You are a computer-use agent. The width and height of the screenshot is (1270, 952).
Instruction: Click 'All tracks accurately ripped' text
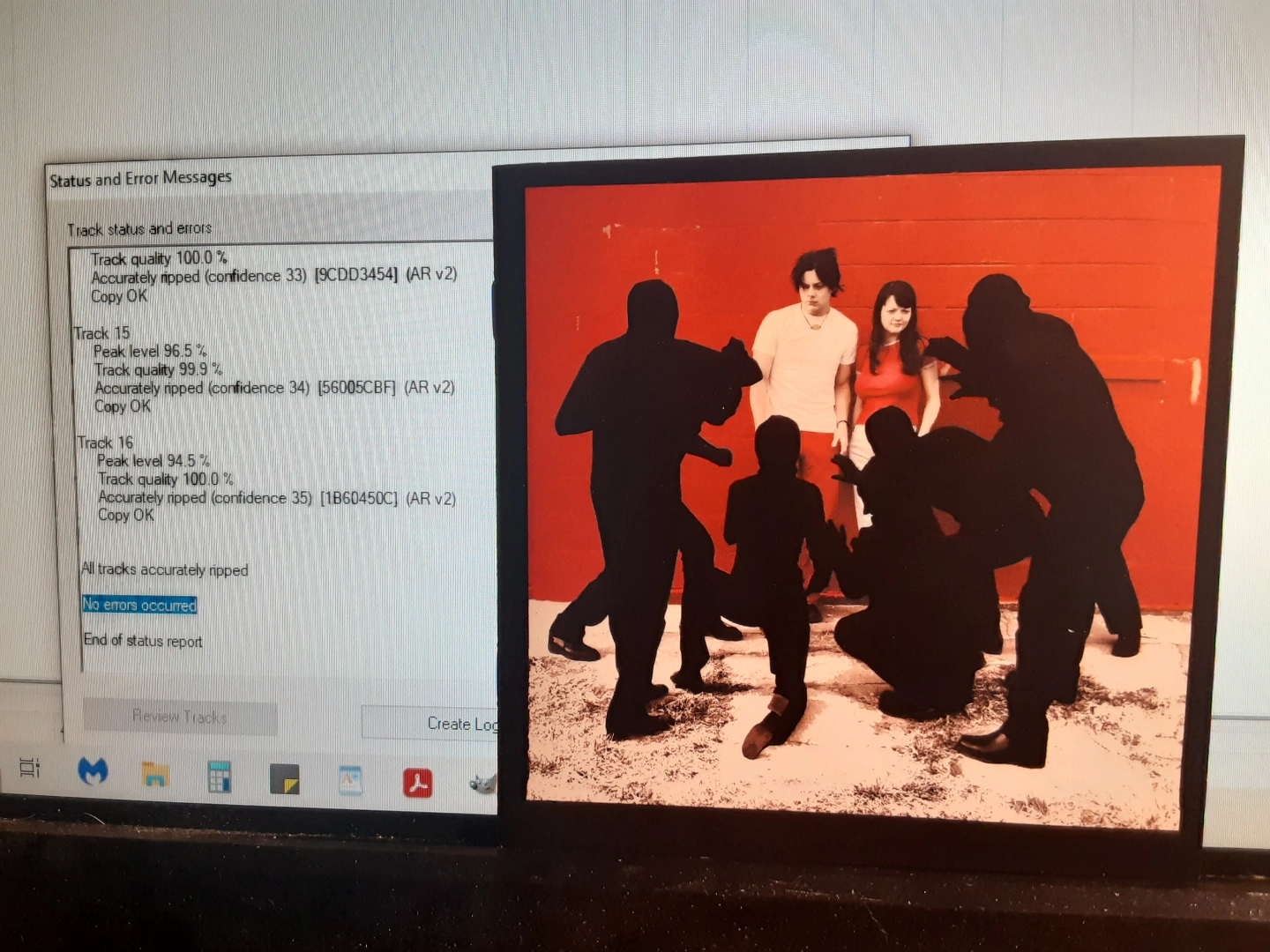pos(165,569)
